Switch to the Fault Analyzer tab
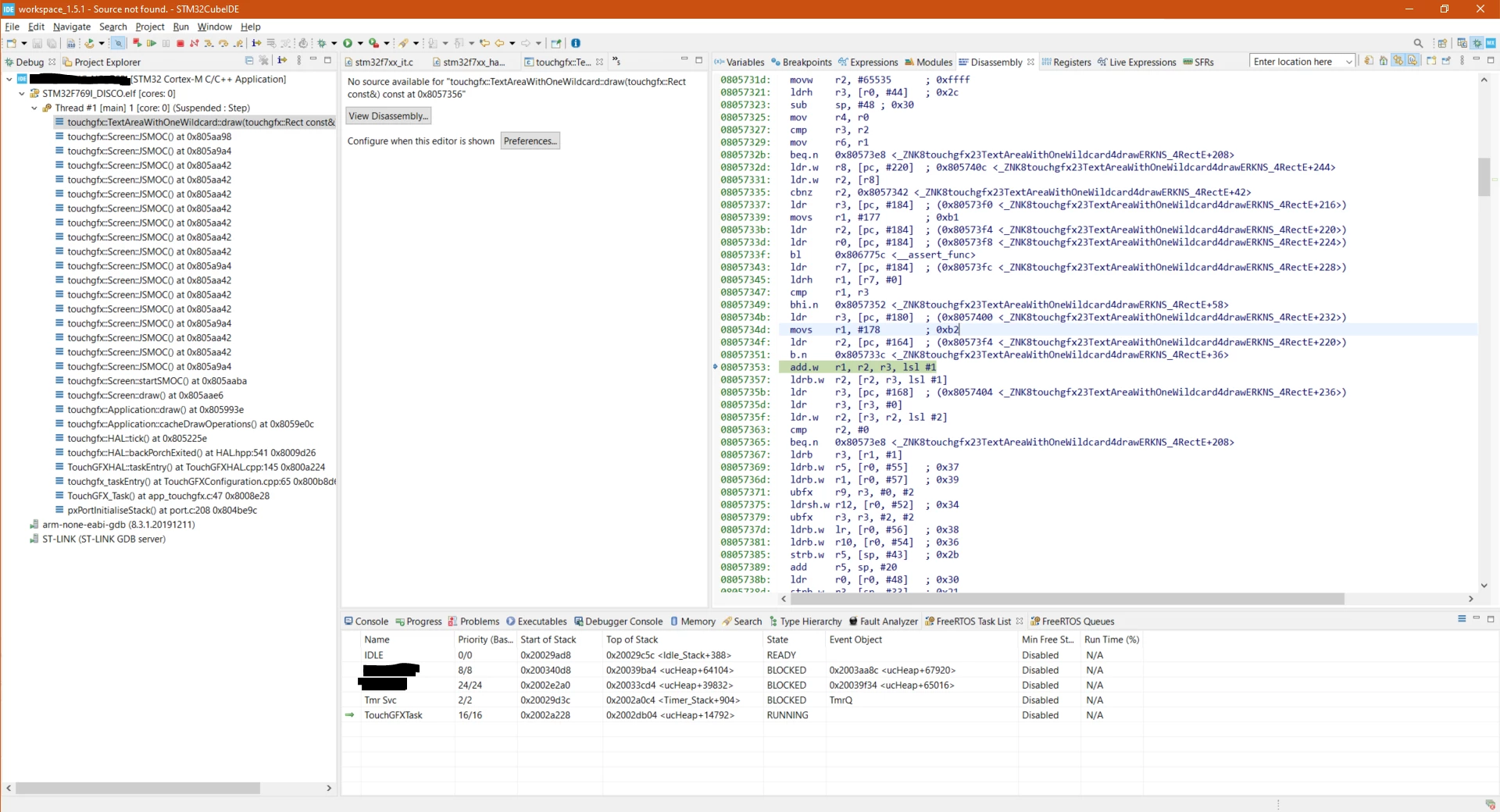The image size is (1500, 812). pos(883,621)
